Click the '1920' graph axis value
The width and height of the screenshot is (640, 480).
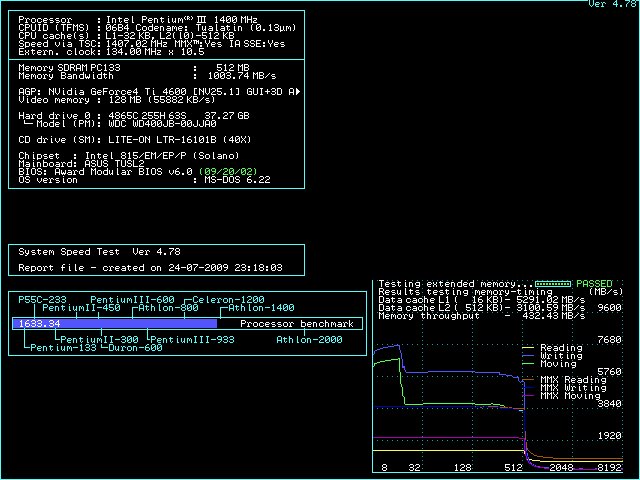[x=609, y=436]
